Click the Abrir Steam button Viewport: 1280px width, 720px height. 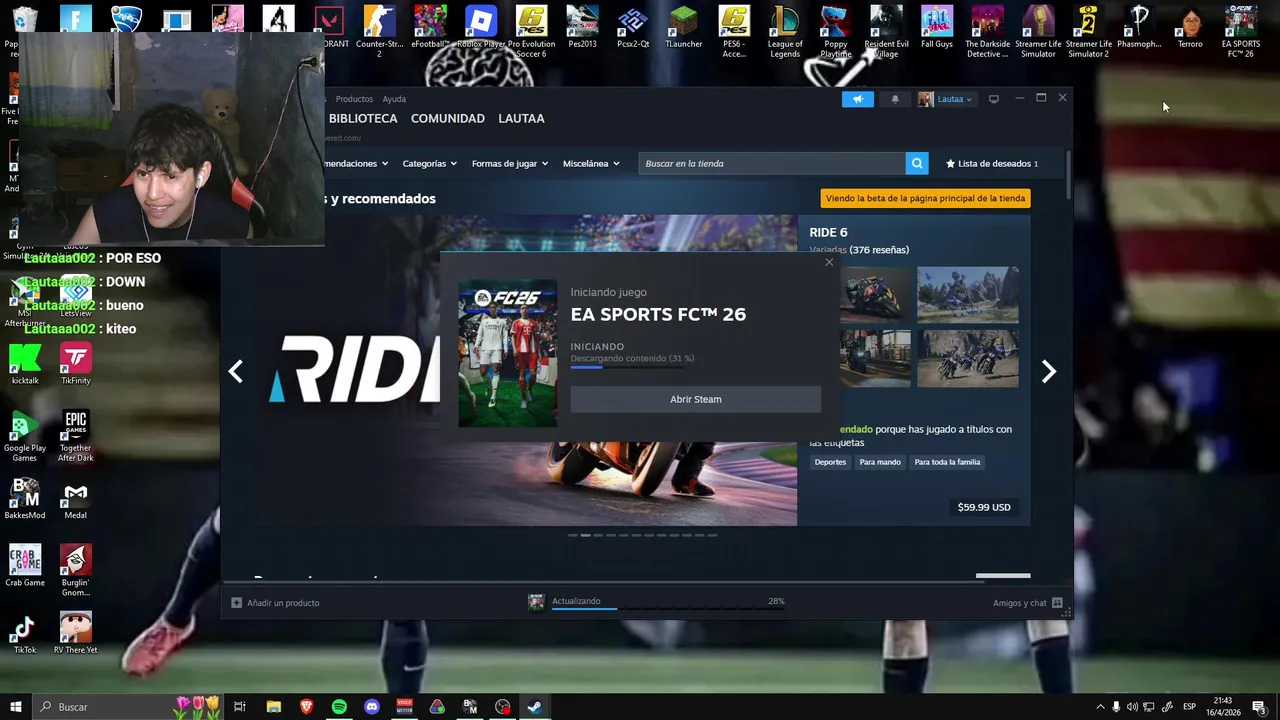[695, 399]
